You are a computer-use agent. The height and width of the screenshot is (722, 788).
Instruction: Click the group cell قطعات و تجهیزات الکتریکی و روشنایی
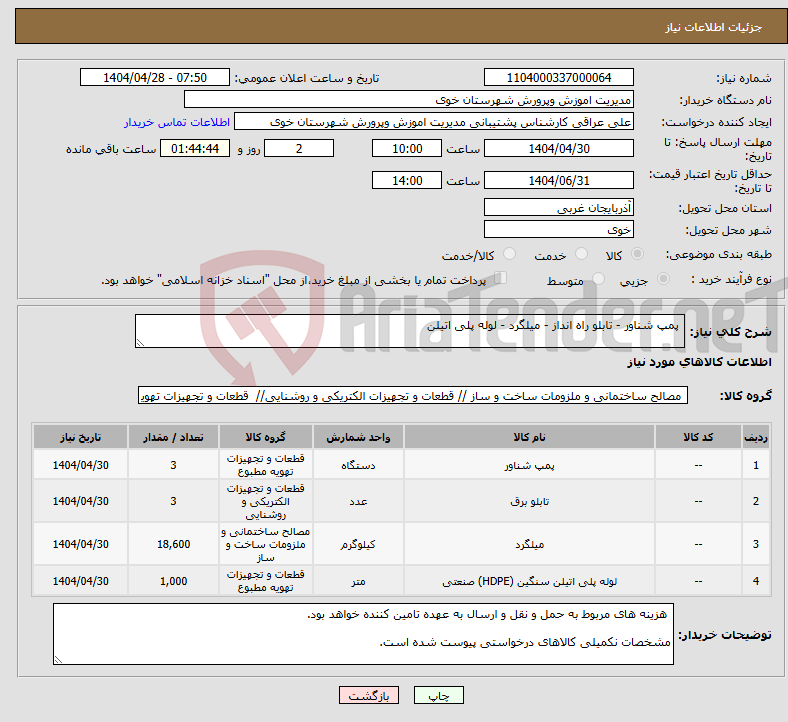tap(266, 501)
